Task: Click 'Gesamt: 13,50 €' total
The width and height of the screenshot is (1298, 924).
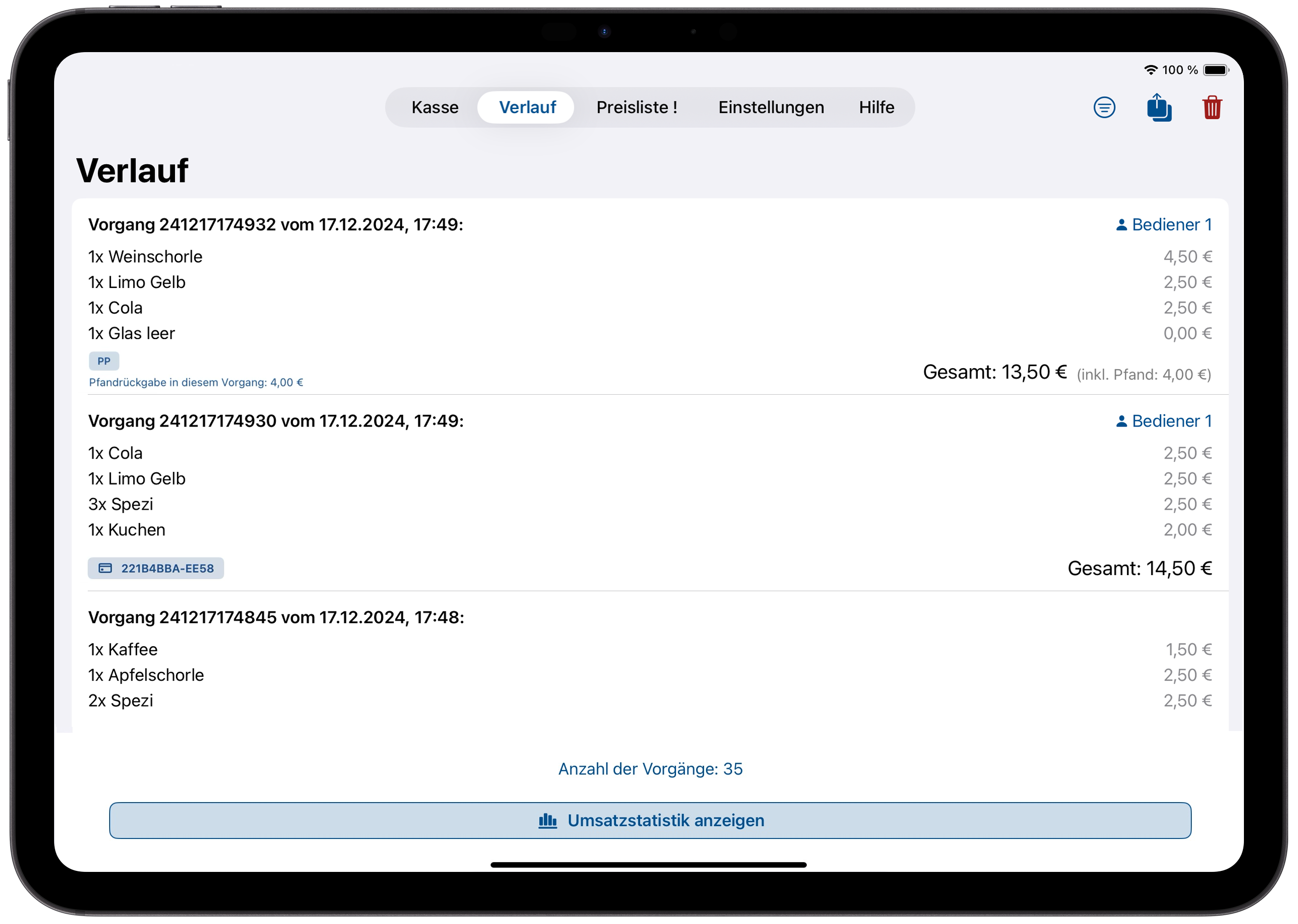Action: tap(994, 372)
